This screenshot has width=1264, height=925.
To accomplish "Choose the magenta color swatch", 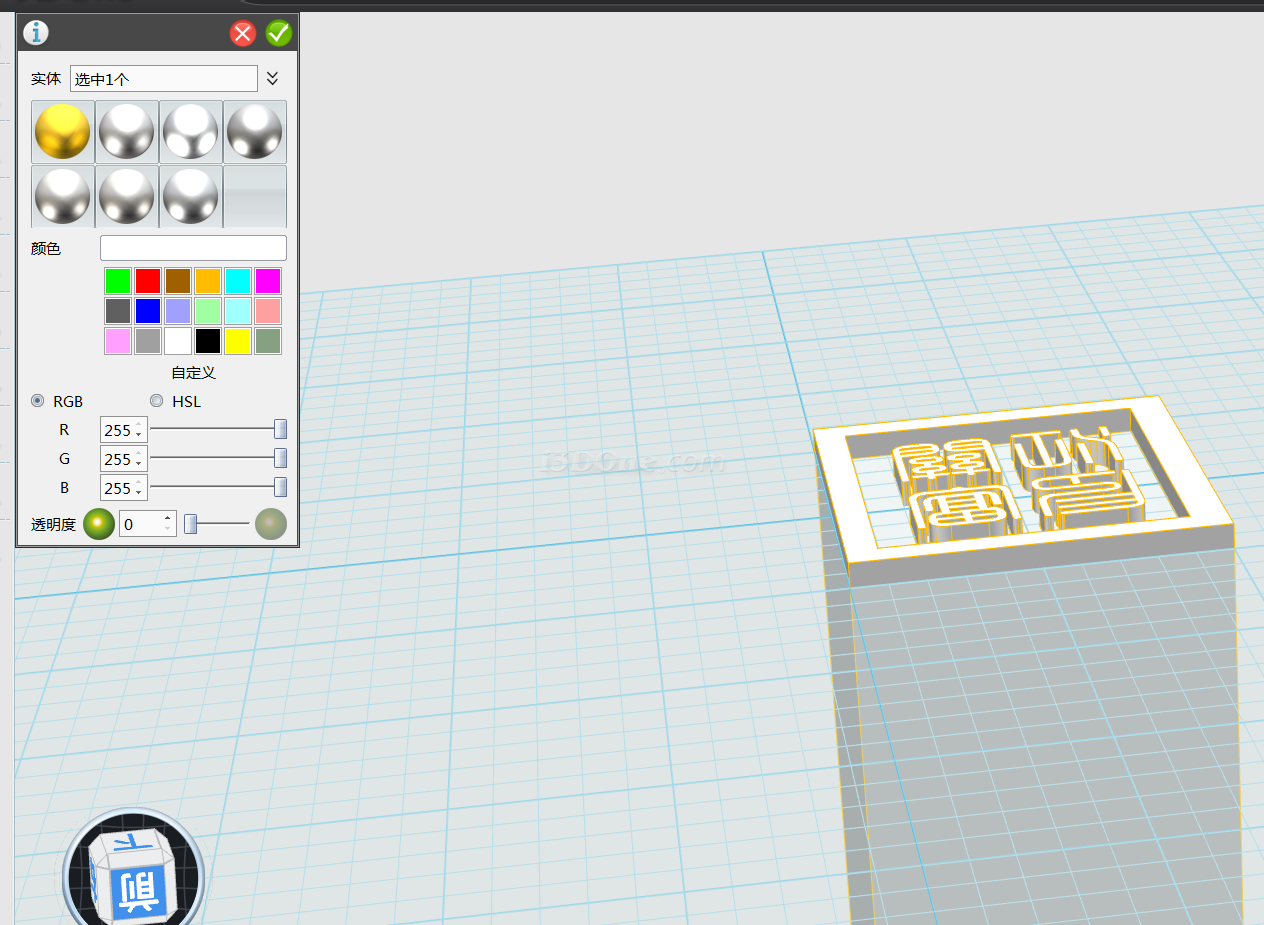I will 268,281.
